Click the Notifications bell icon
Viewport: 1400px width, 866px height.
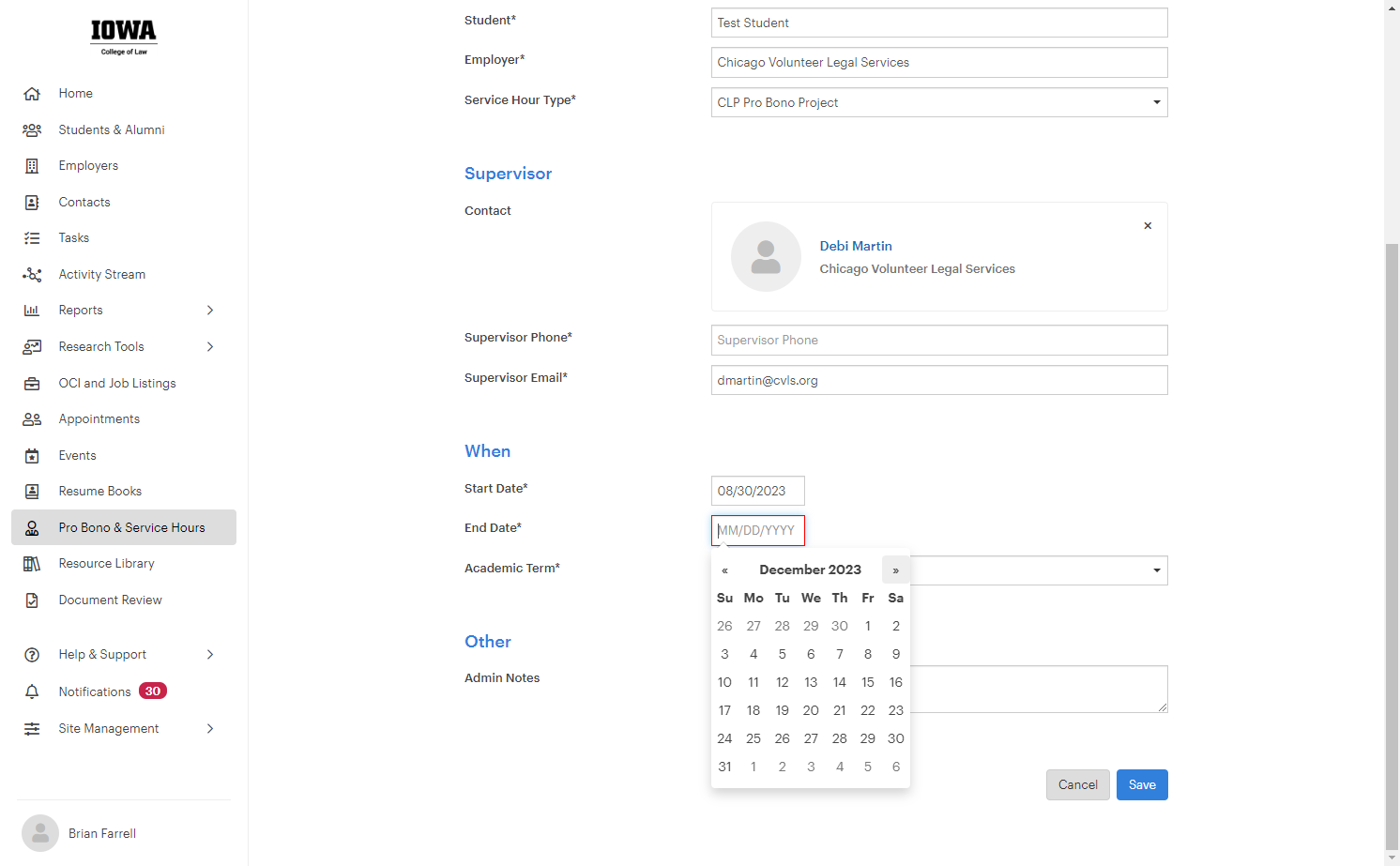(x=32, y=691)
